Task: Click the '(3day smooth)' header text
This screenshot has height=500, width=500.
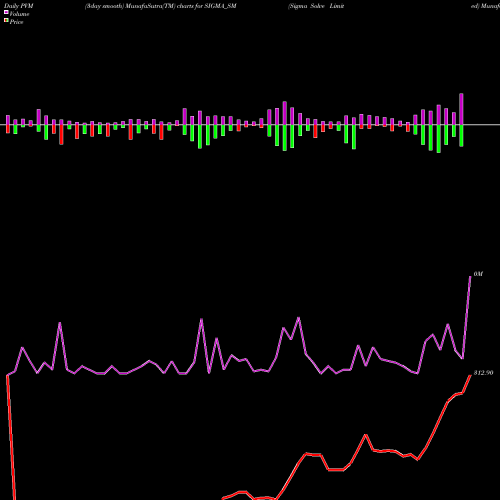Action: coord(105,6)
